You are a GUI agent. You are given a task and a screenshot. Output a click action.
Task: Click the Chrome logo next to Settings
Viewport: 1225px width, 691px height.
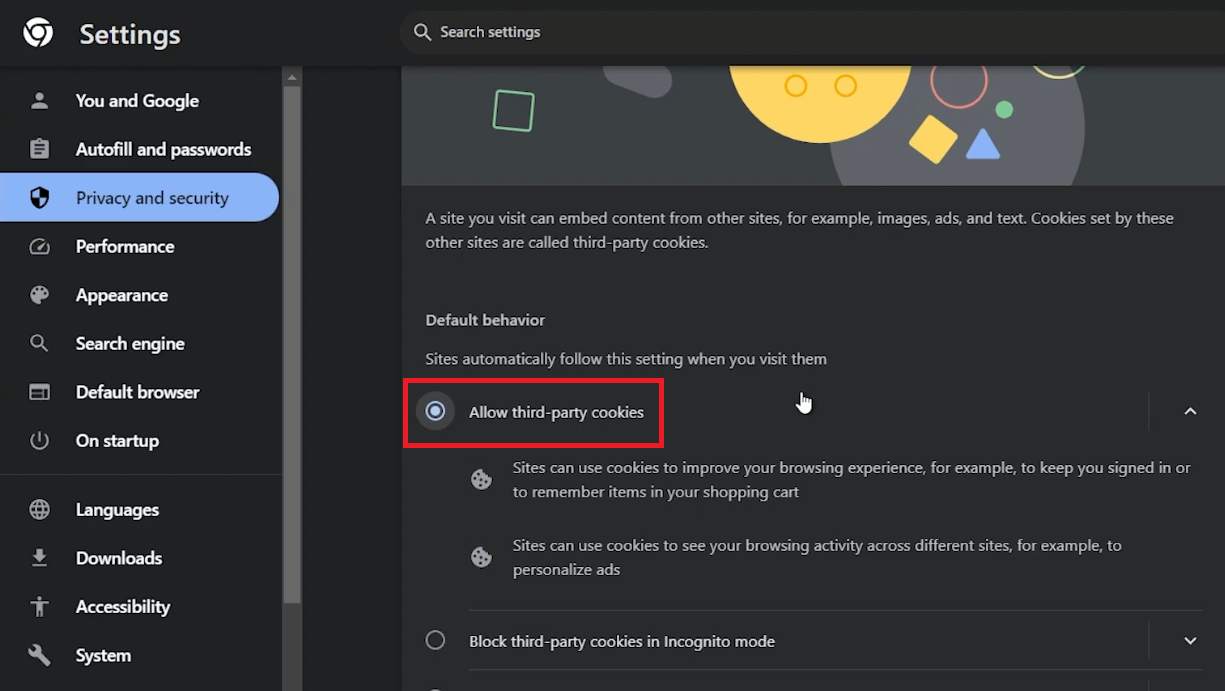37,32
